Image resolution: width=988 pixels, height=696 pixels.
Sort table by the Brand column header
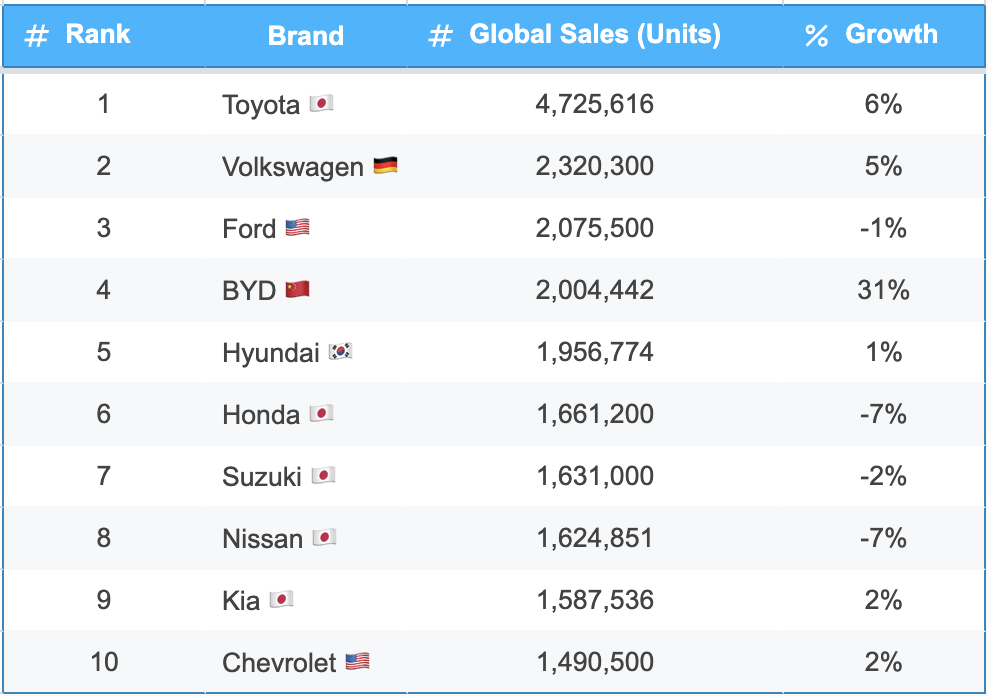pyautogui.click(x=306, y=36)
